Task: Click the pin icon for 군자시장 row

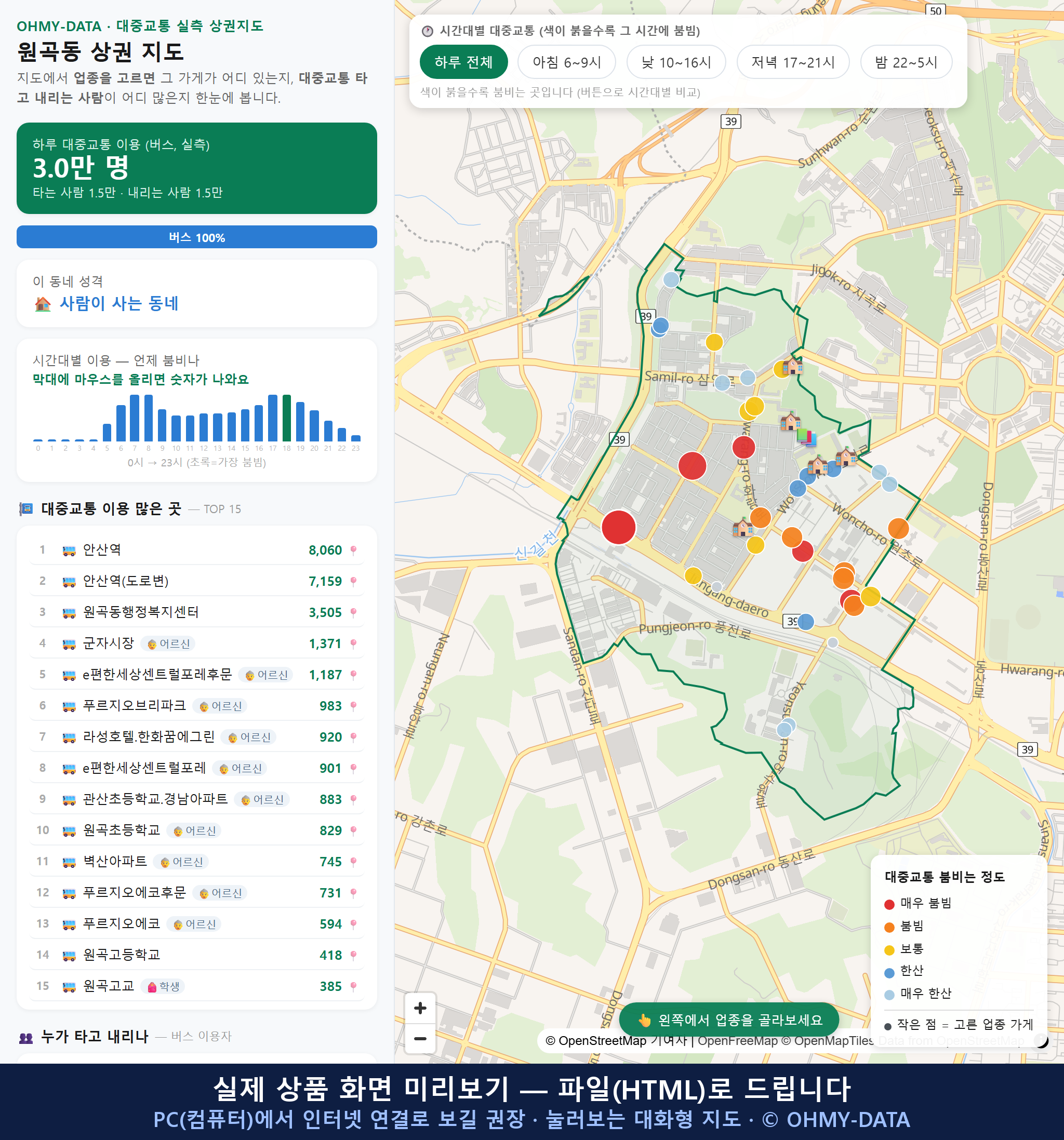Action: point(353,644)
